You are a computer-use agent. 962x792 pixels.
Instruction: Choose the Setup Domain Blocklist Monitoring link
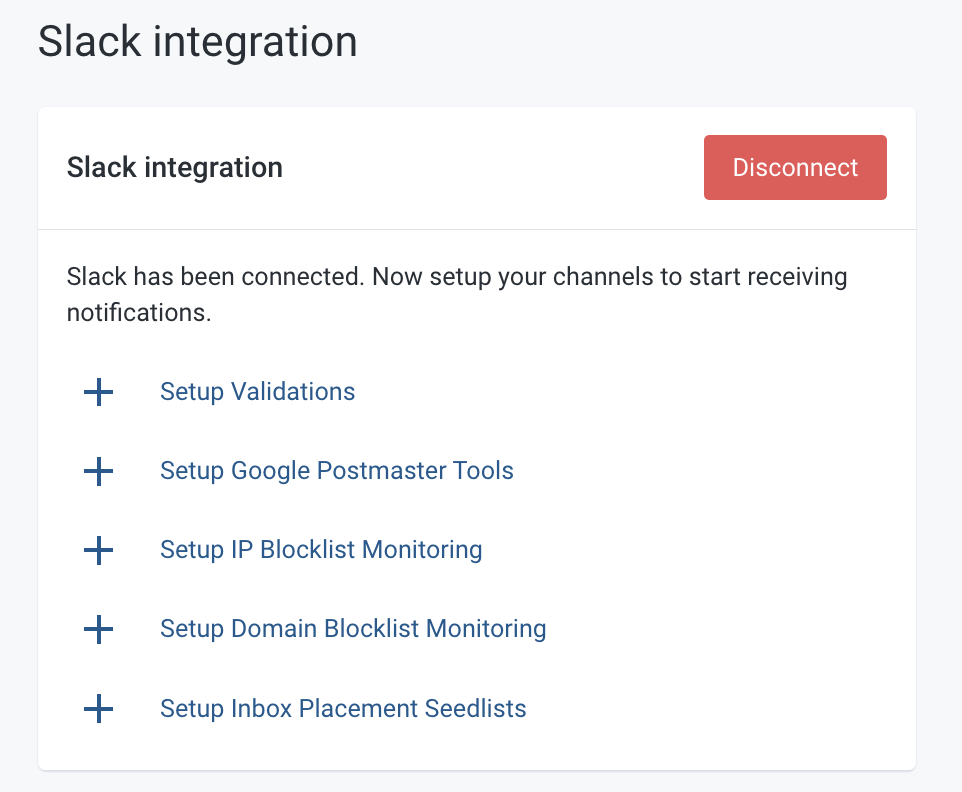(353, 629)
